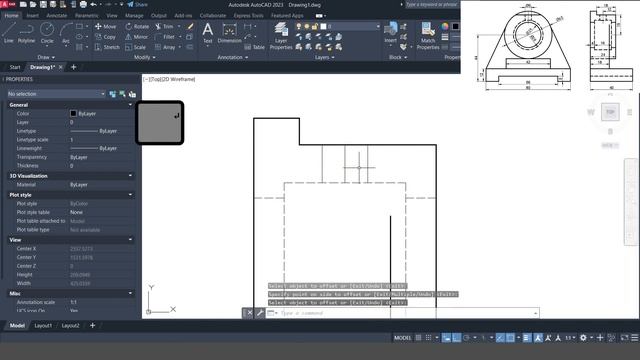640x360 pixels.
Task: Activate the Trim command
Action: tap(164, 27)
